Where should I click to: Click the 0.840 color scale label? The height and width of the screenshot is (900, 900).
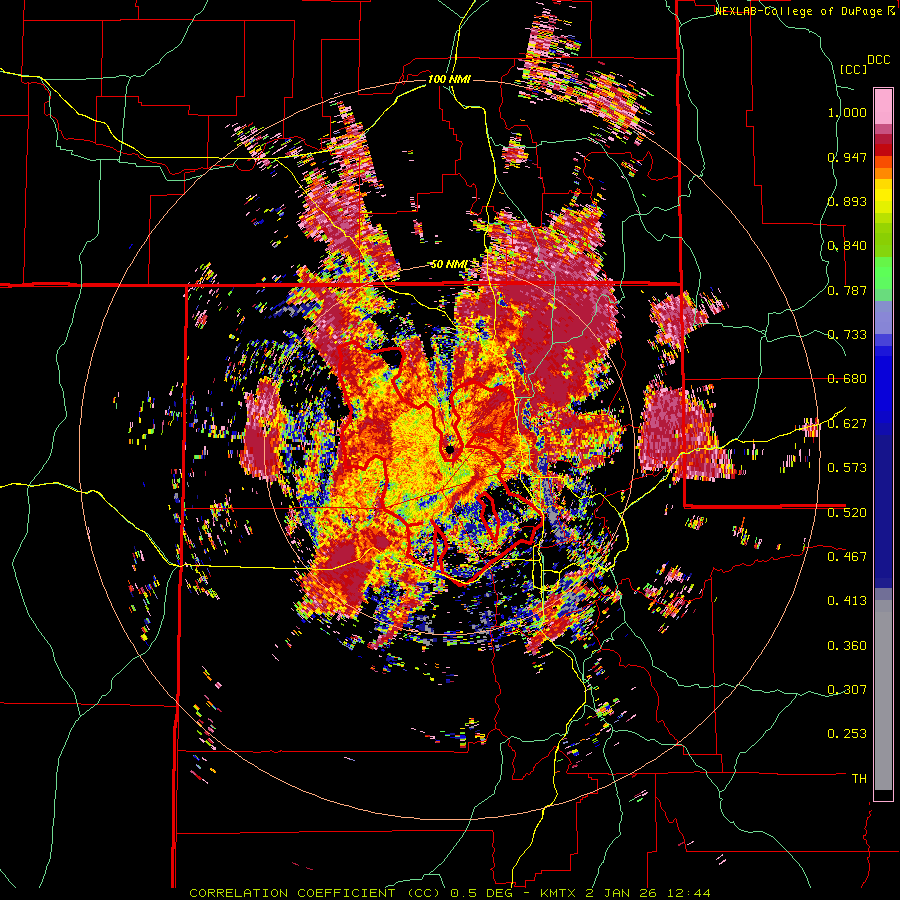click(x=847, y=246)
